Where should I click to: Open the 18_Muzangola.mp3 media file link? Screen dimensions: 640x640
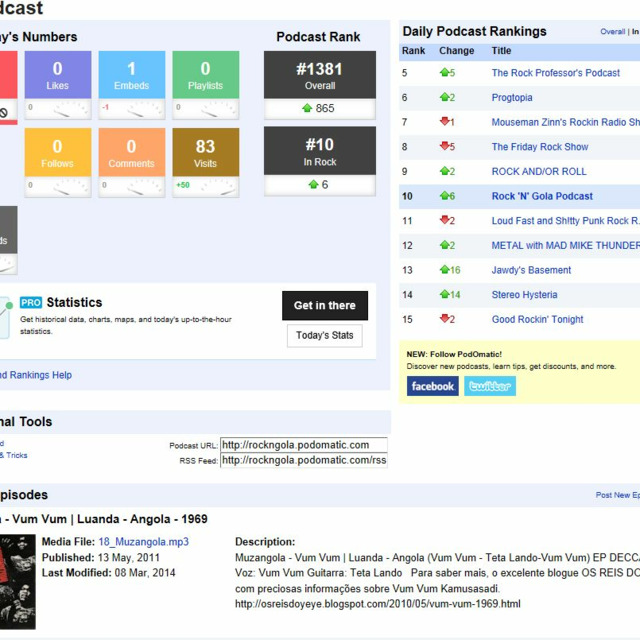tap(143, 542)
